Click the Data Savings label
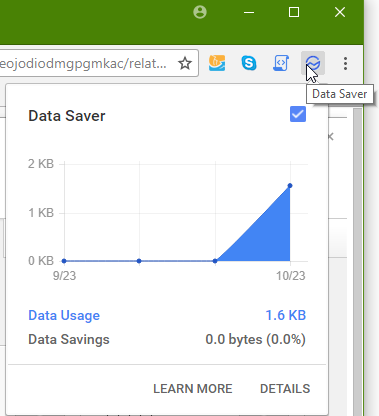Screen dimensions: 379x416 69,339
